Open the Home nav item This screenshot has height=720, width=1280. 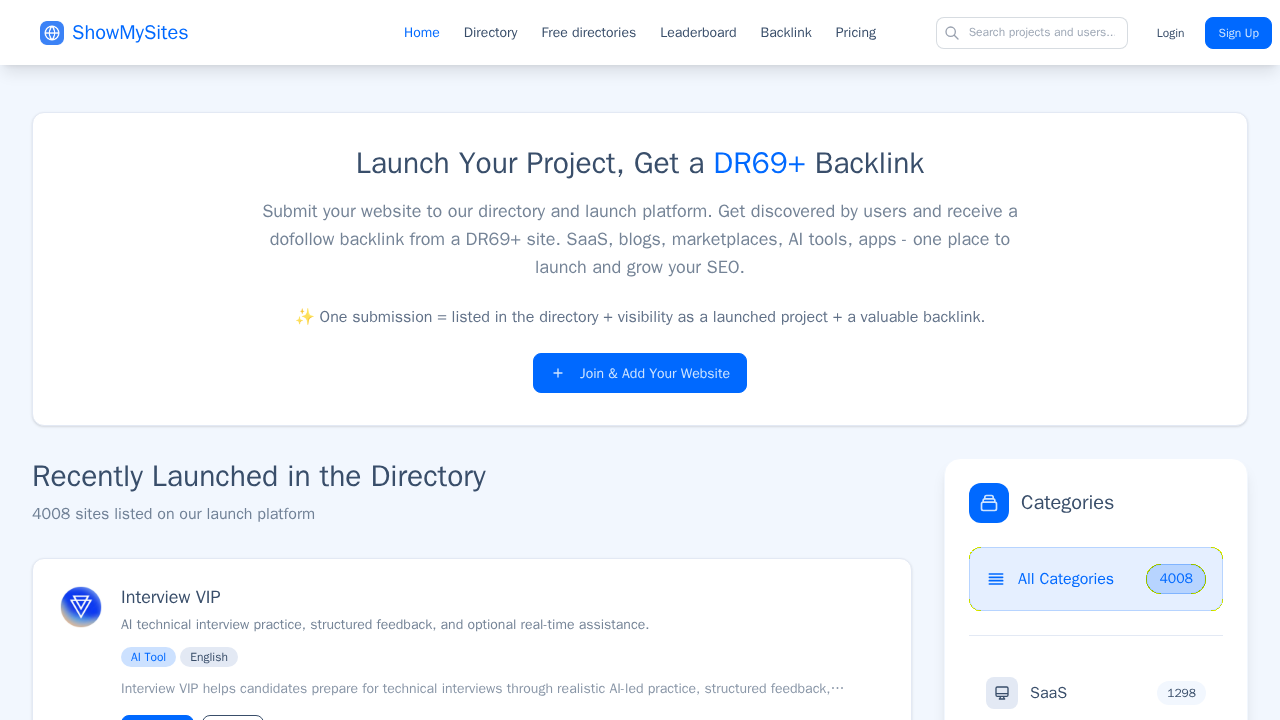tap(422, 33)
